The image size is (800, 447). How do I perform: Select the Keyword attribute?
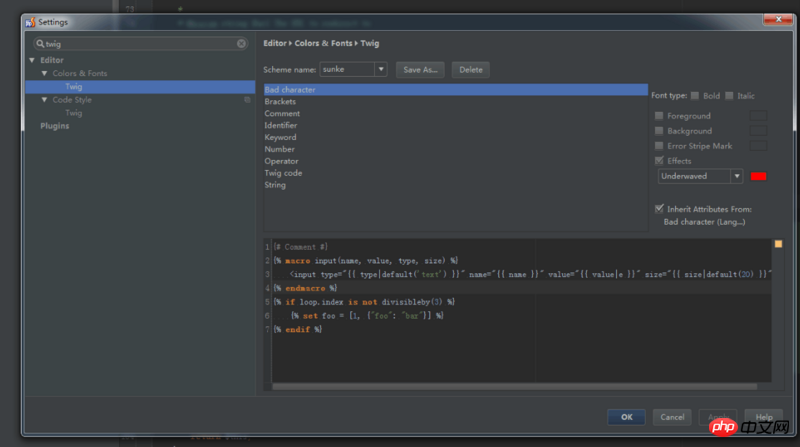tap(280, 137)
